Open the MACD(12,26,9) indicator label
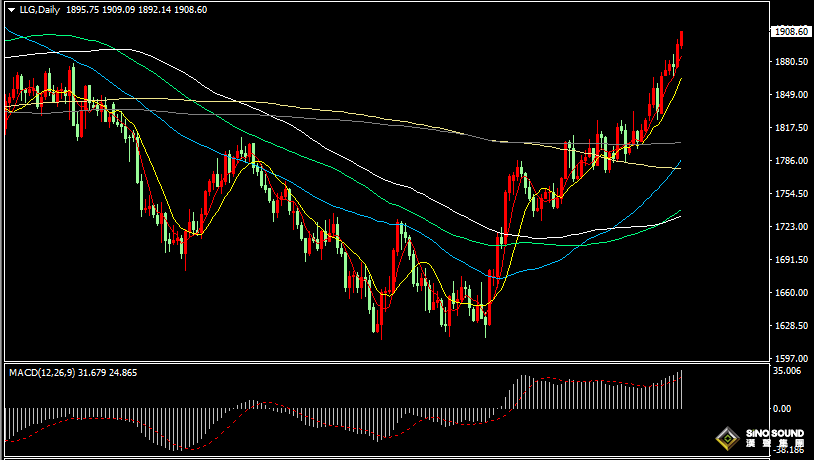The width and height of the screenshot is (814, 460). coord(42,372)
